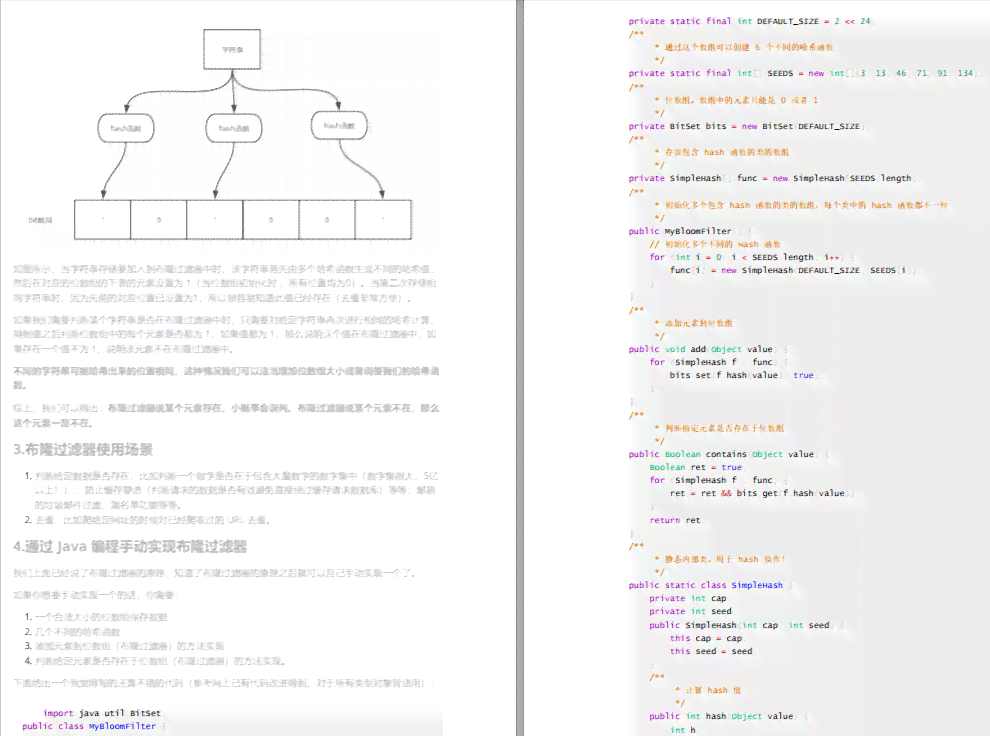This screenshot has width=990, height=736.
Task: Click the return ret statement
Action: coord(675,520)
